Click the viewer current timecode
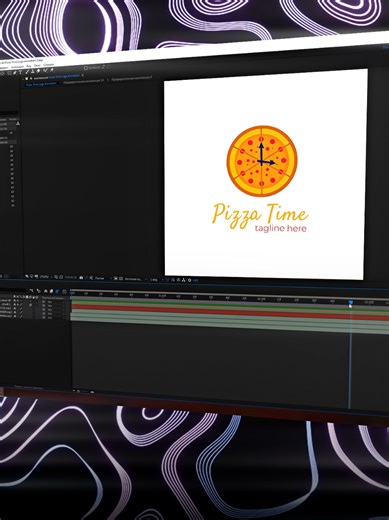389x520 pixels. [x=70, y=278]
